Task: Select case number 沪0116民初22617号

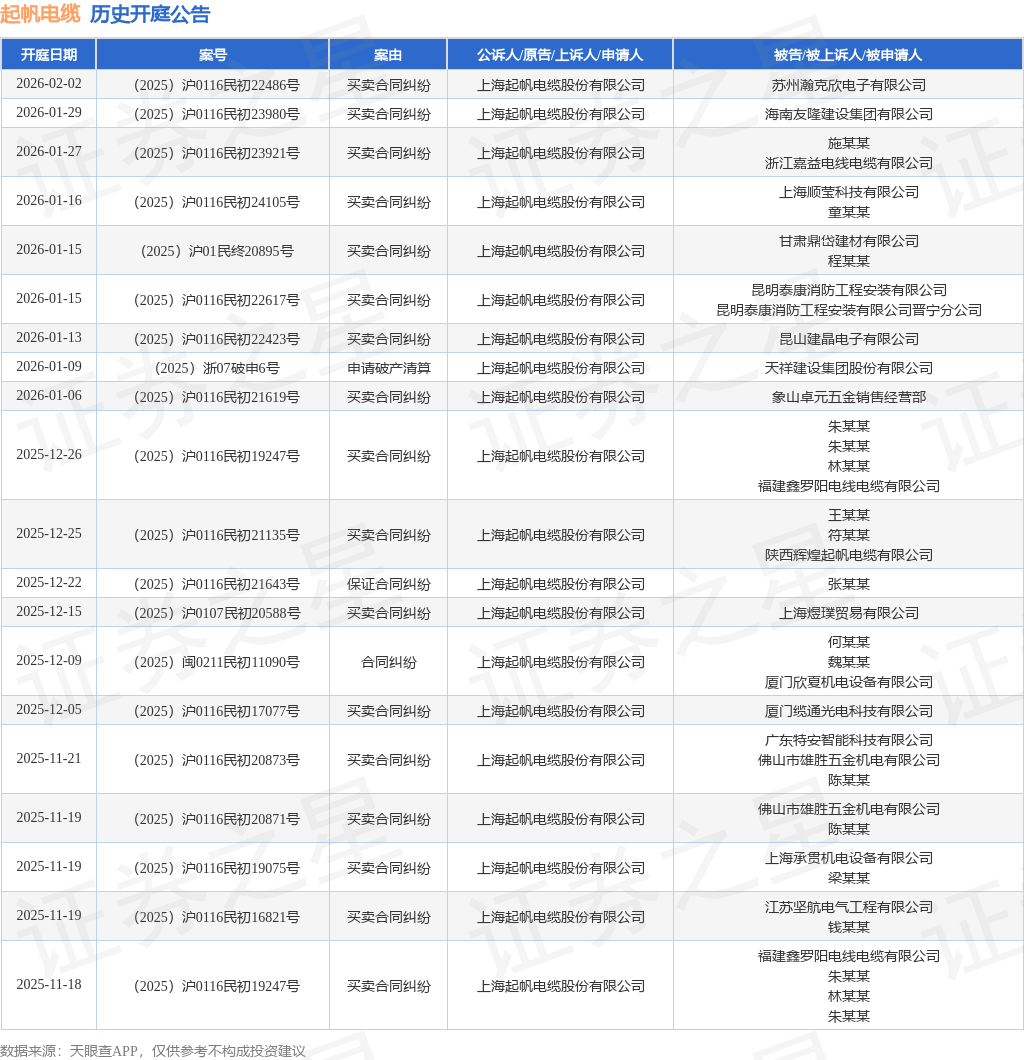Action: point(216,300)
